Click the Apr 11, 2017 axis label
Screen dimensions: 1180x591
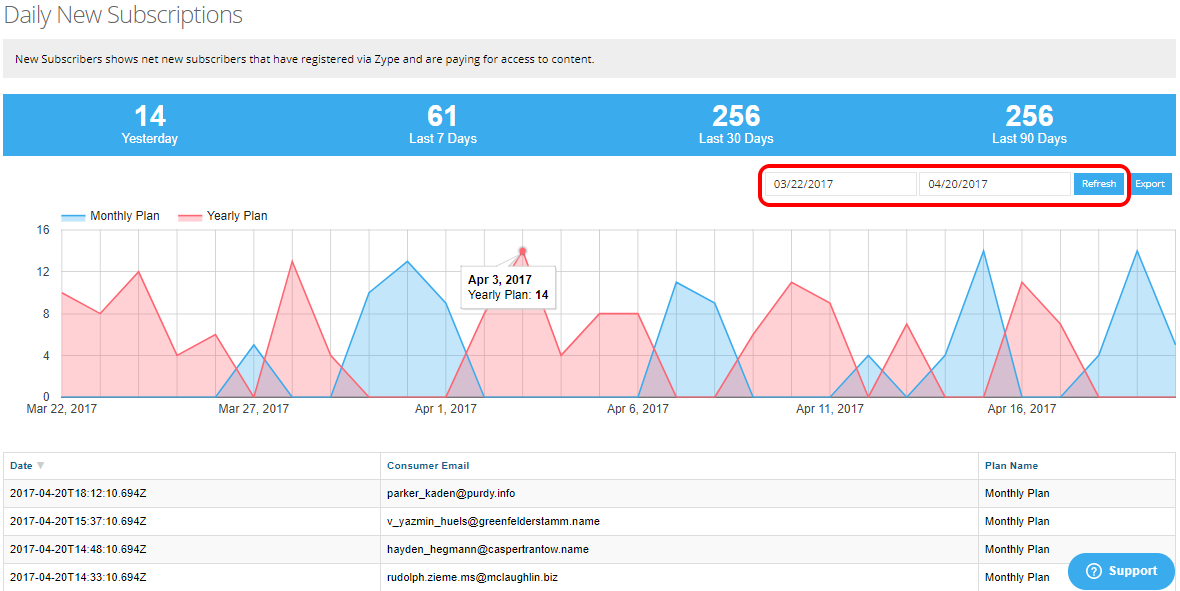[x=830, y=409]
